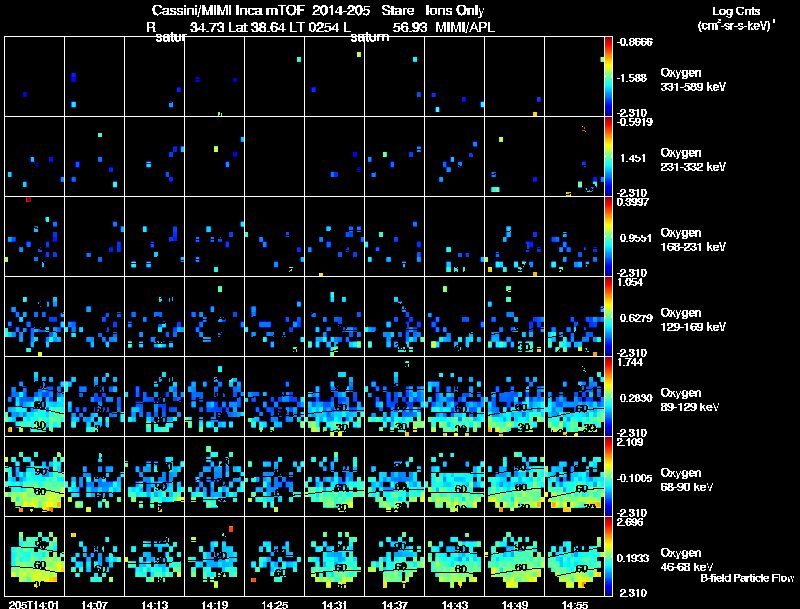This screenshot has height=609, width=800.
Task: Click the 14:07 time label
Action: tap(94, 604)
